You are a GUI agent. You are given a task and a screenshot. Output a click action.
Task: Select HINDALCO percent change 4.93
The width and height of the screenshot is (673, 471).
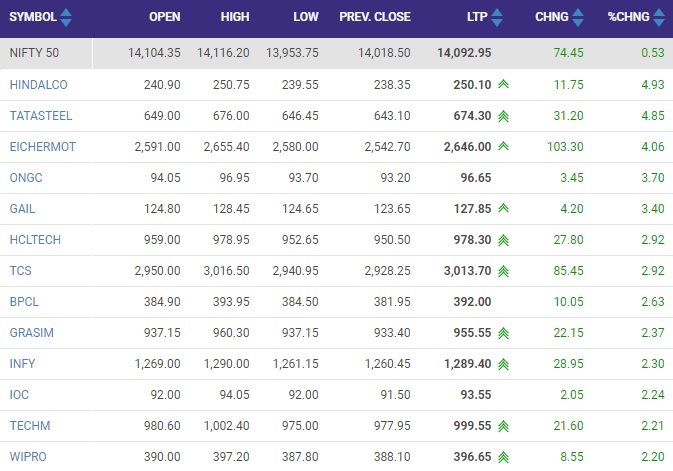tap(653, 85)
